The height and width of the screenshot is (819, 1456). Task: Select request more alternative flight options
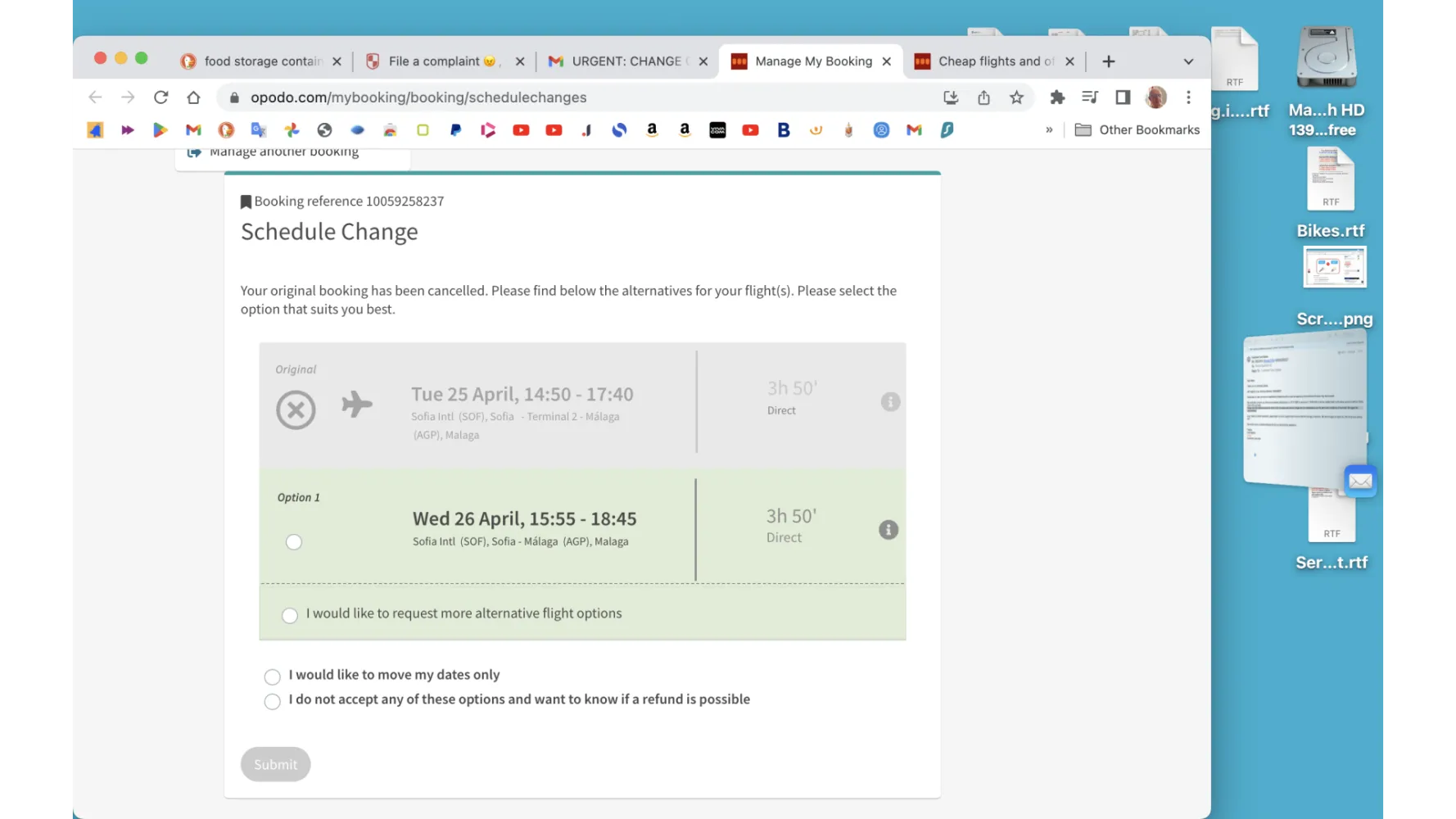coord(290,615)
